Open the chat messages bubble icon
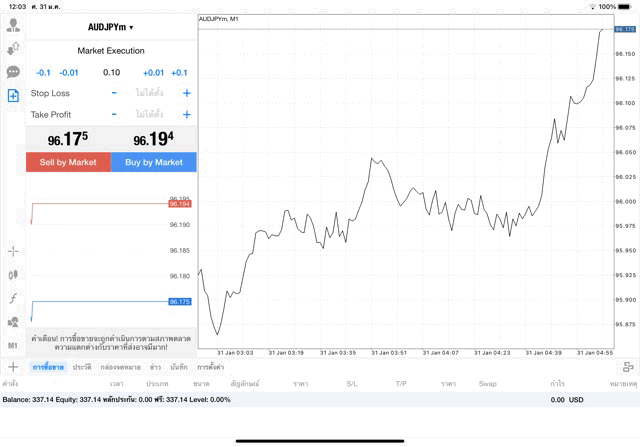This screenshot has height=447, width=640. (13, 72)
